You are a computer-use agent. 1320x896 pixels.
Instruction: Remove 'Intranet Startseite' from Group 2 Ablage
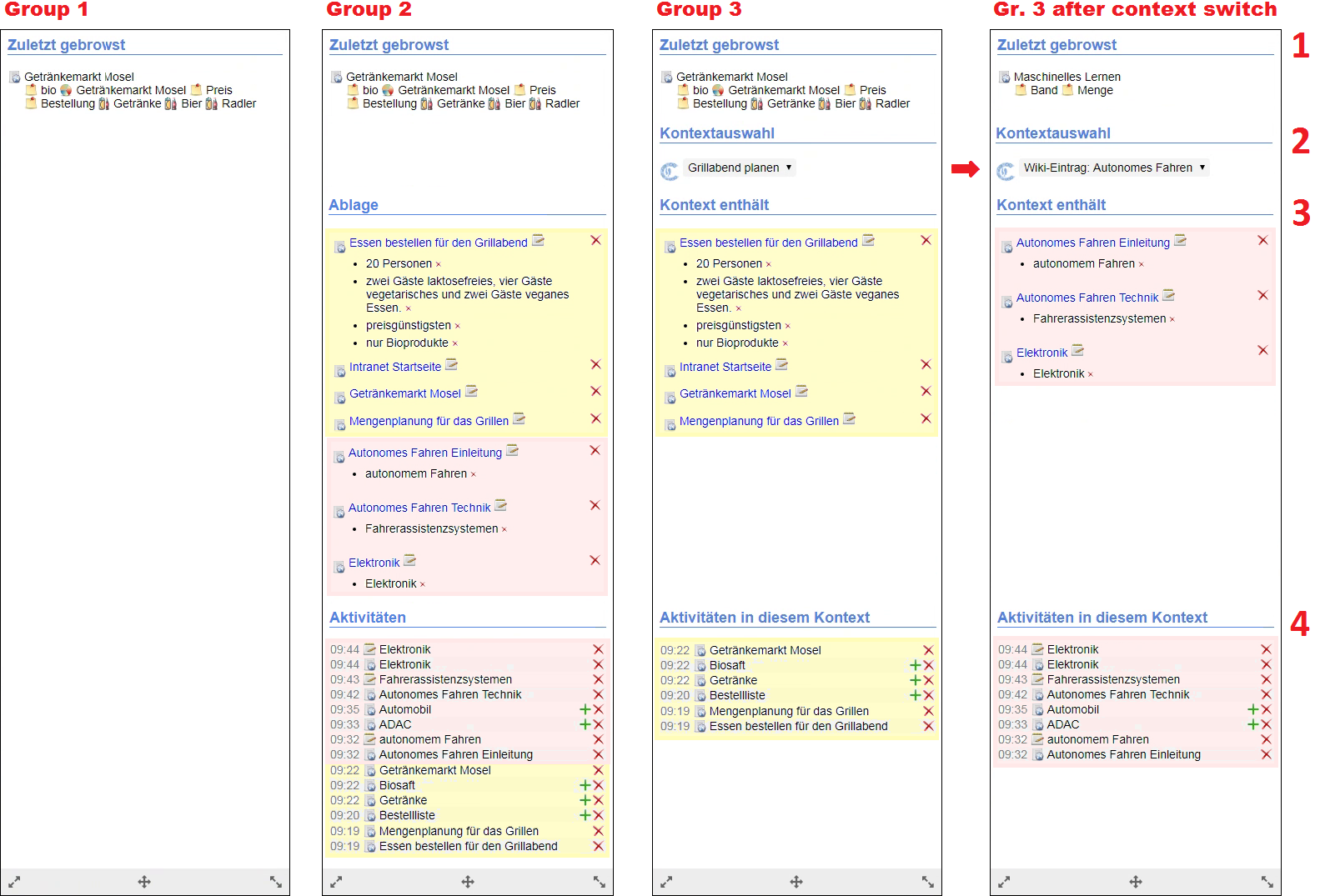coord(595,364)
